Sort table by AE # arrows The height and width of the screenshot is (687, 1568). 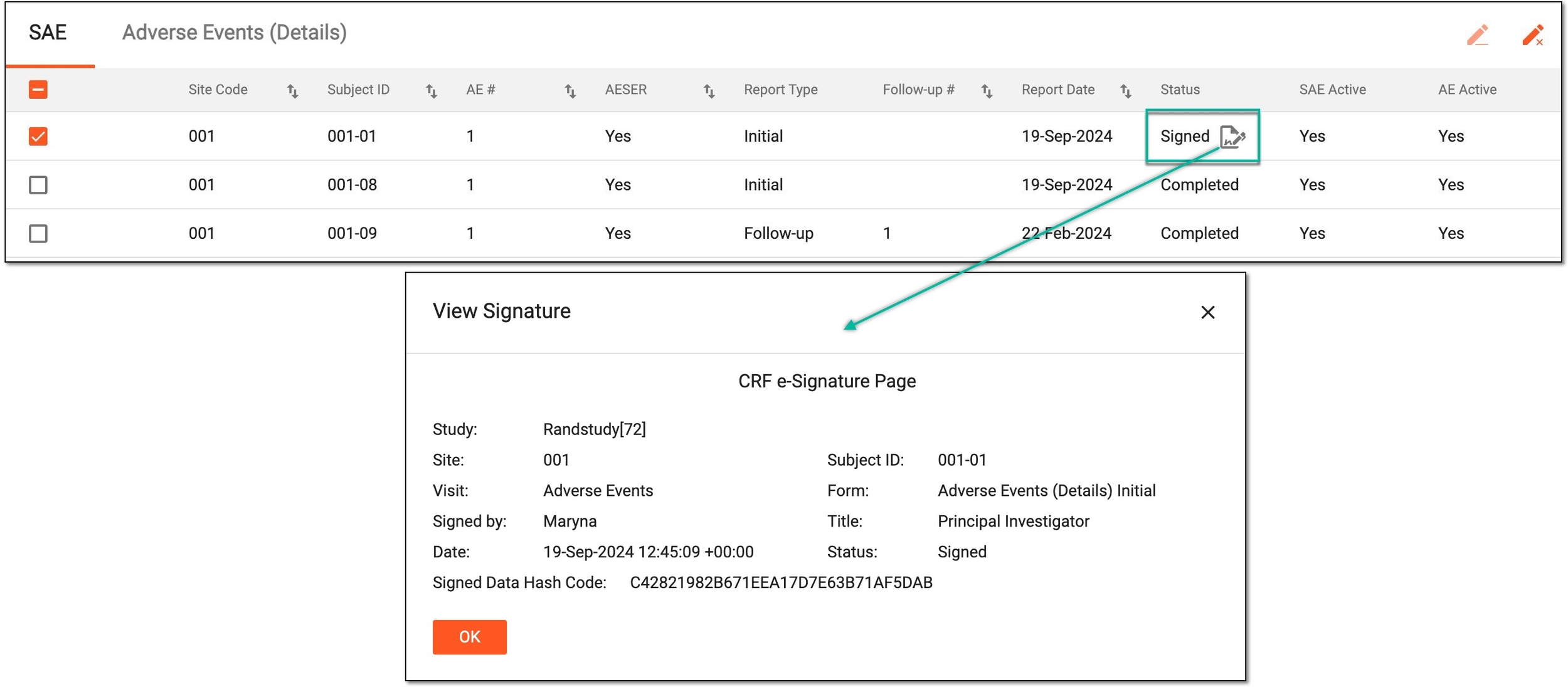[x=570, y=91]
